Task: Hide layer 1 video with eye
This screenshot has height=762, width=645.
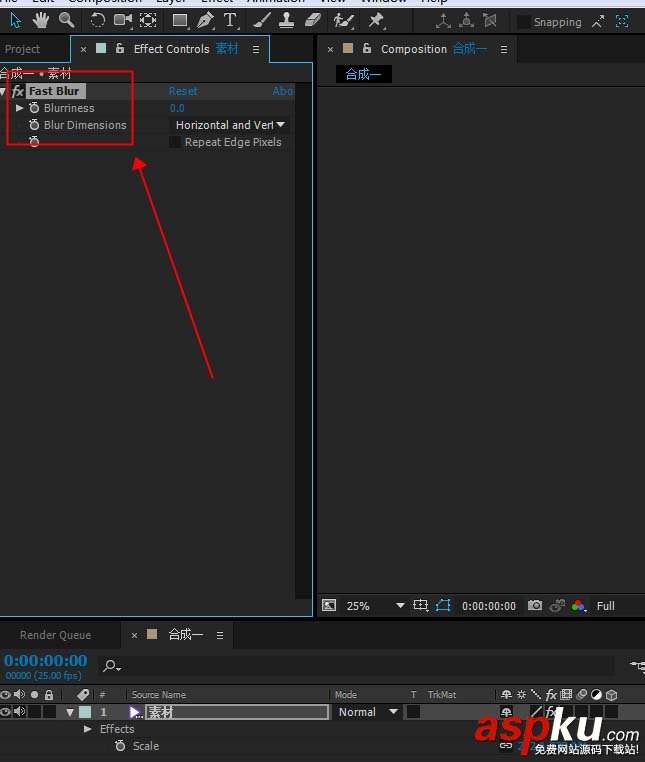Action: (5, 712)
